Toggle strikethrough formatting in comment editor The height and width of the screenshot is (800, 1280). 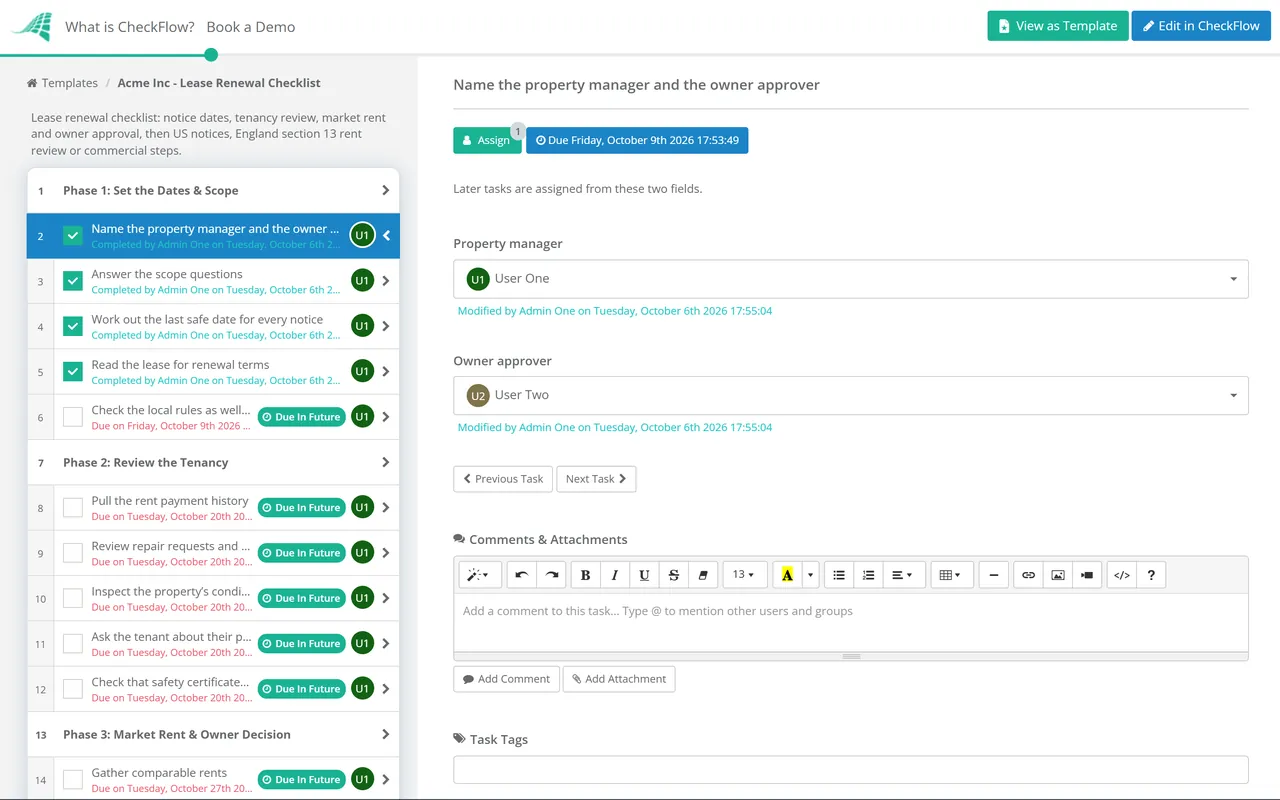click(x=674, y=575)
